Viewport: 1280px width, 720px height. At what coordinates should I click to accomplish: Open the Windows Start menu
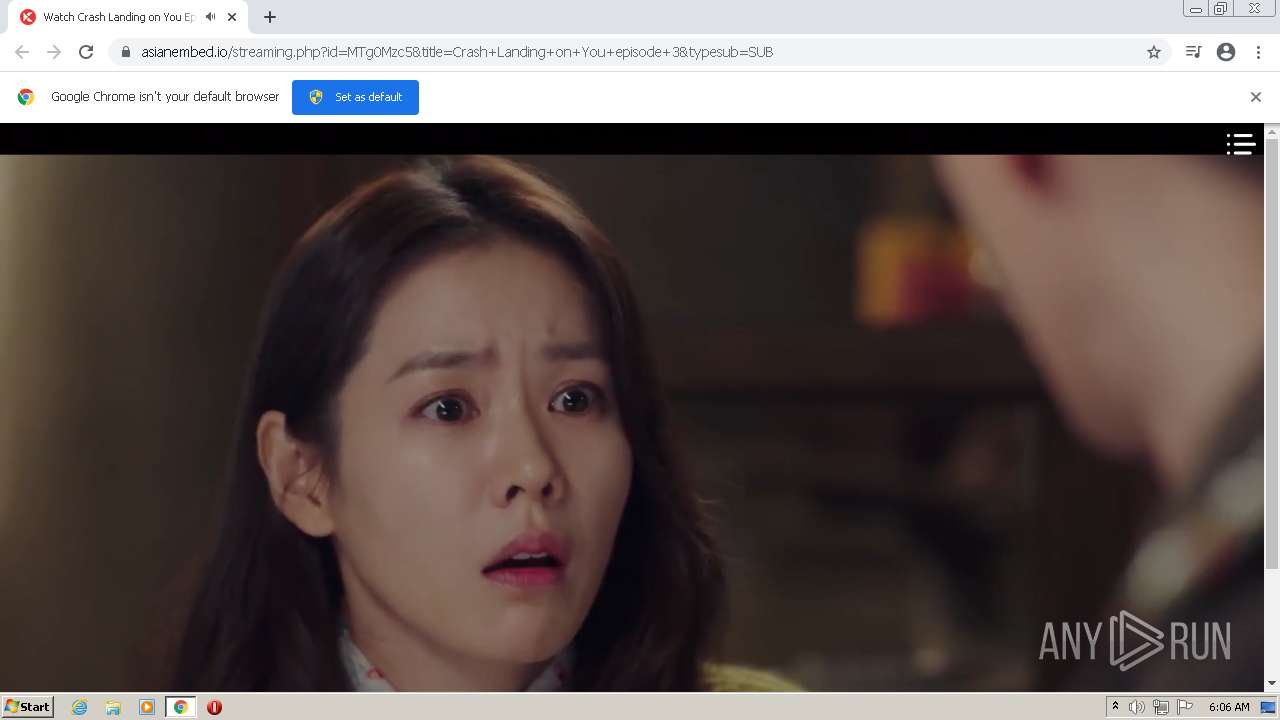tap(28, 706)
